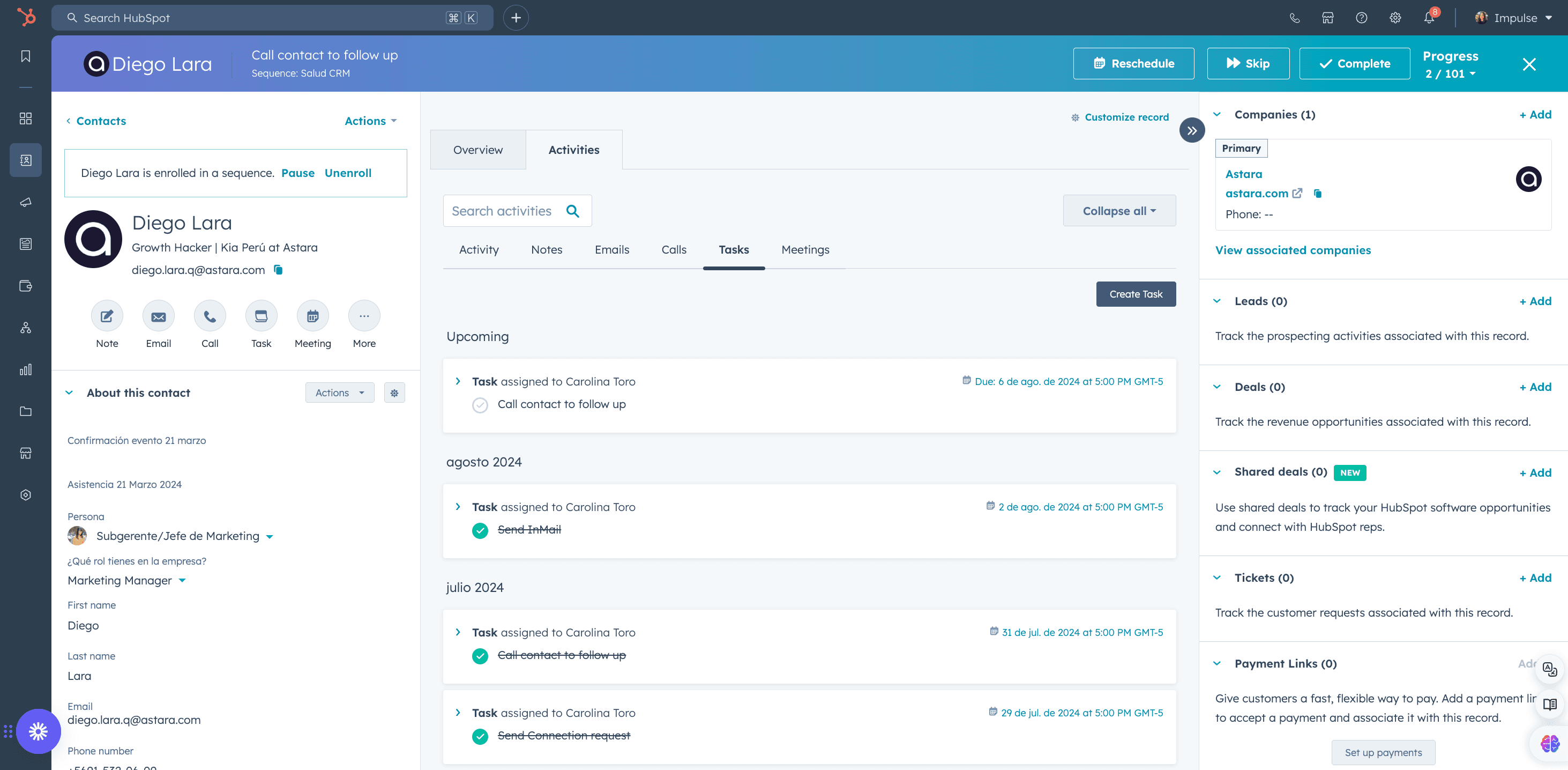Collapse the Leads (0) section
This screenshot has width=1568, height=770.
tap(1217, 301)
